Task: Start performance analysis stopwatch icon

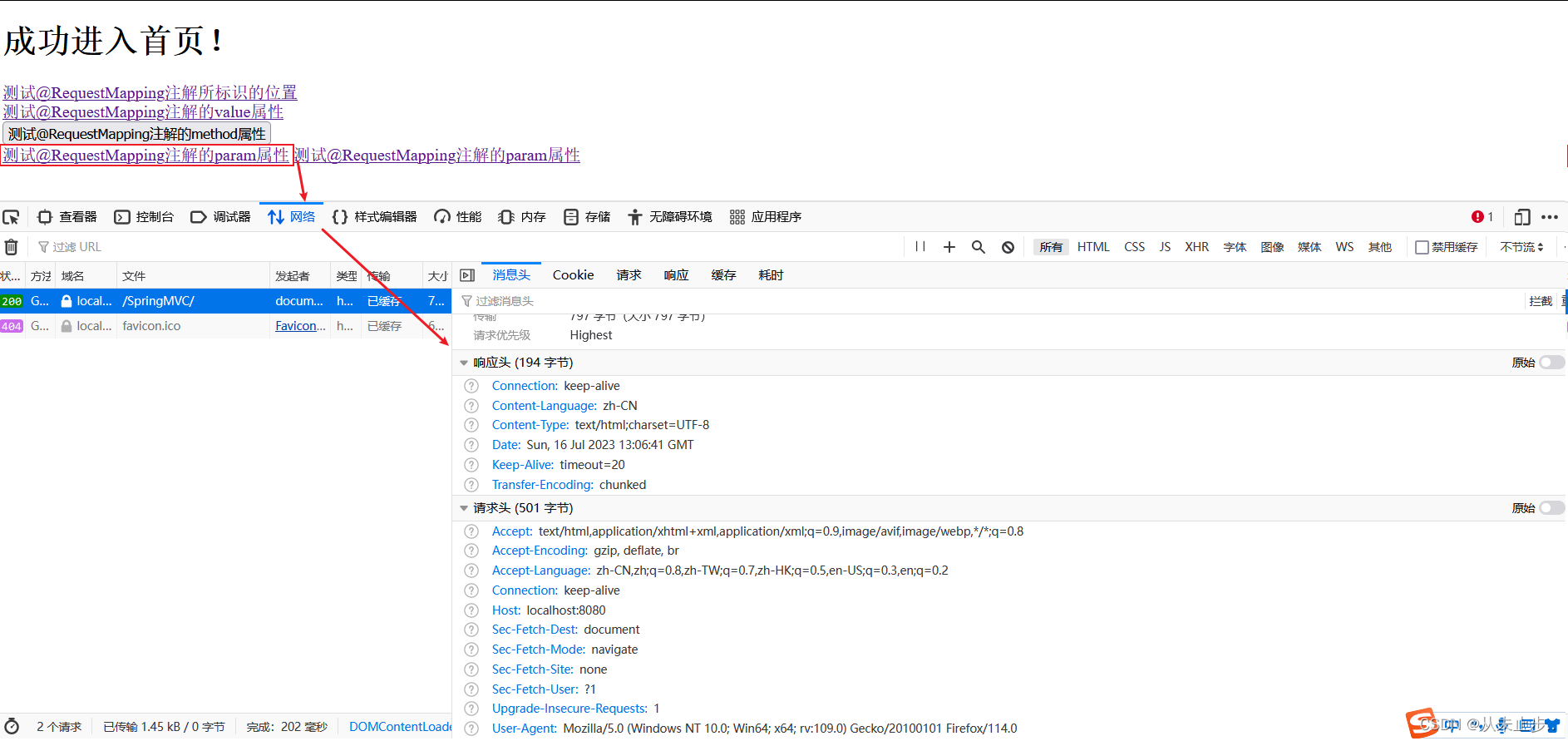Action: click(12, 727)
